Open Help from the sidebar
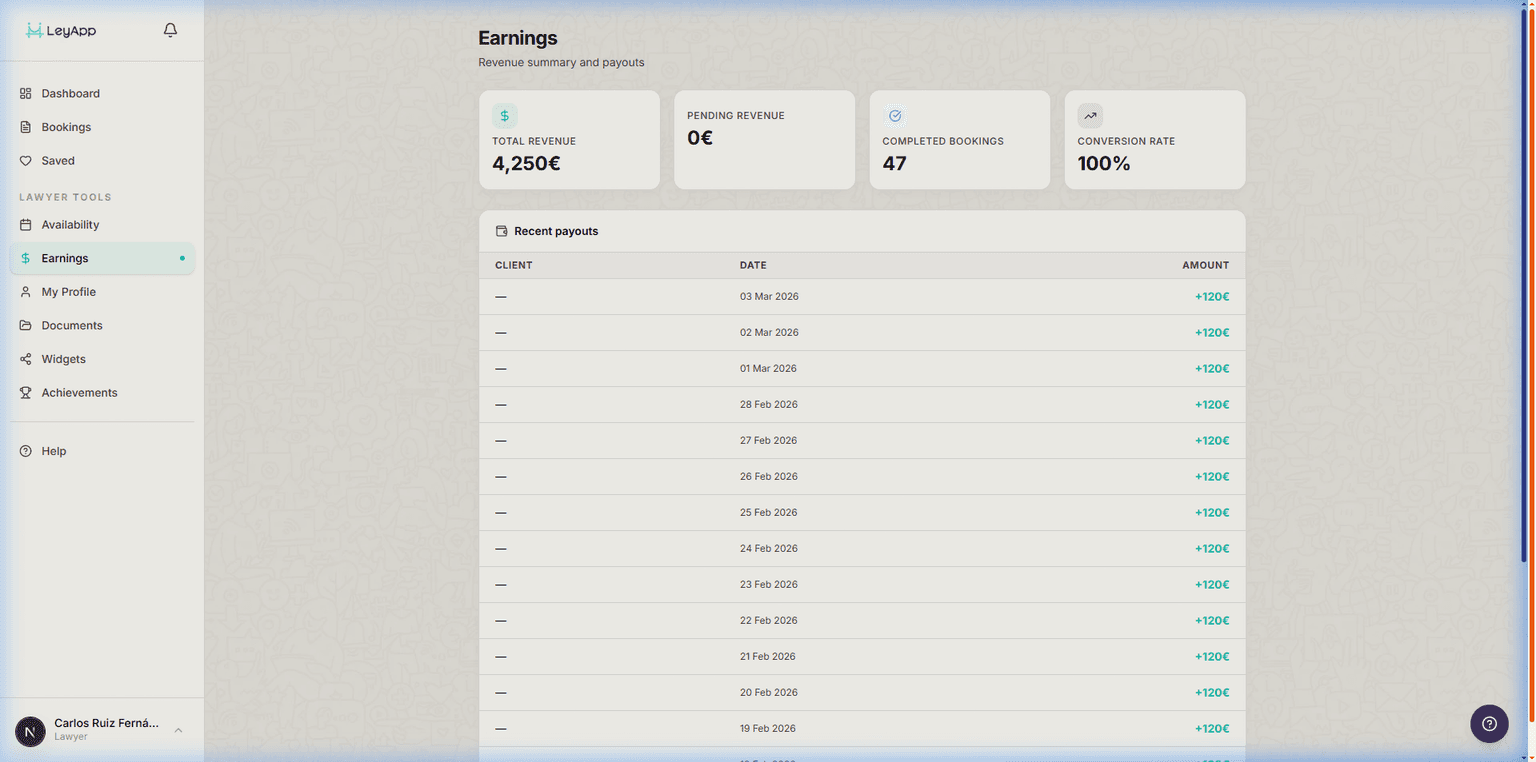Viewport: 1536px width, 762px height. coord(53,451)
